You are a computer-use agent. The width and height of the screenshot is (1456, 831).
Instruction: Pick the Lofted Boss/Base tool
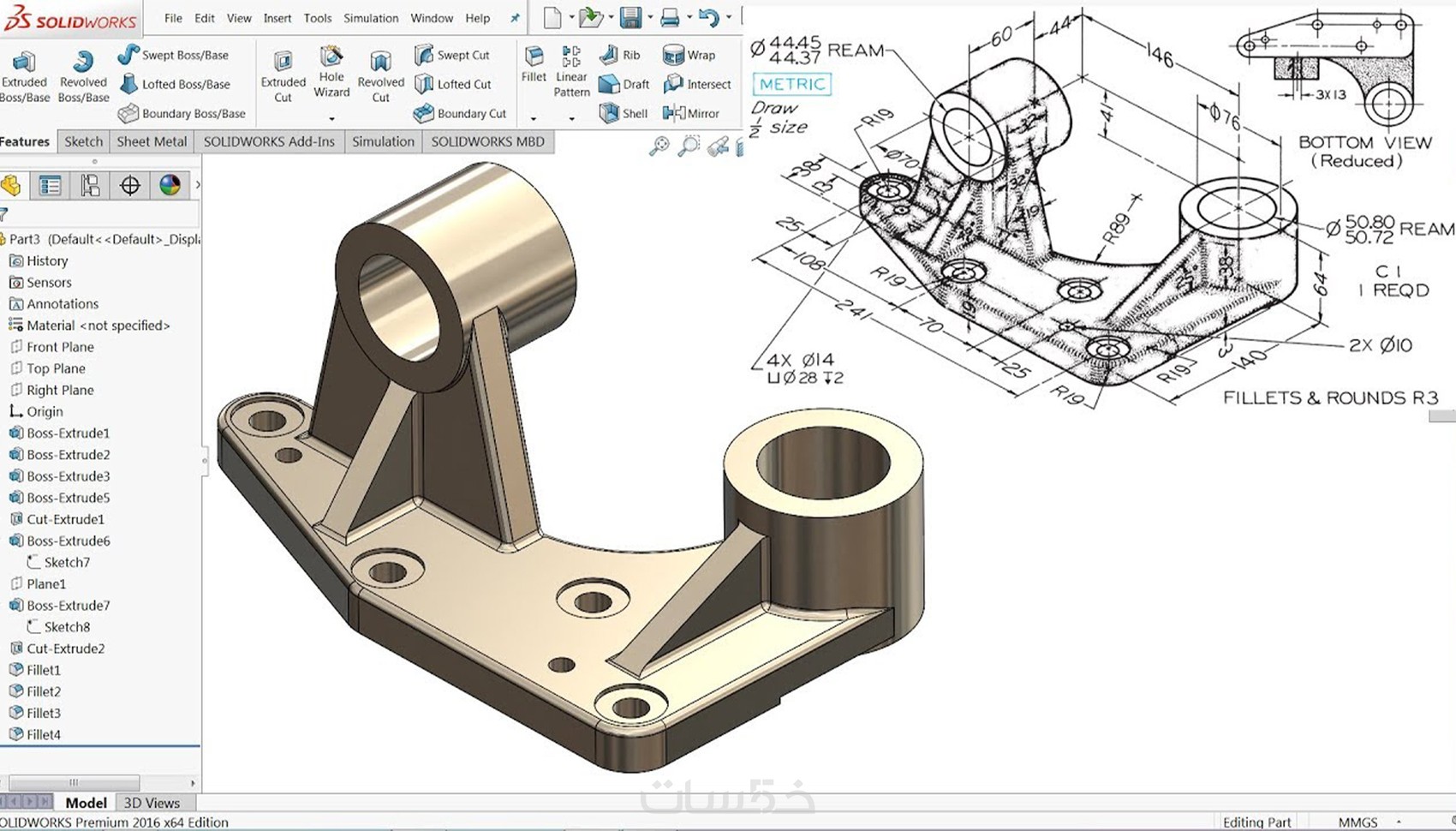pyautogui.click(x=174, y=84)
